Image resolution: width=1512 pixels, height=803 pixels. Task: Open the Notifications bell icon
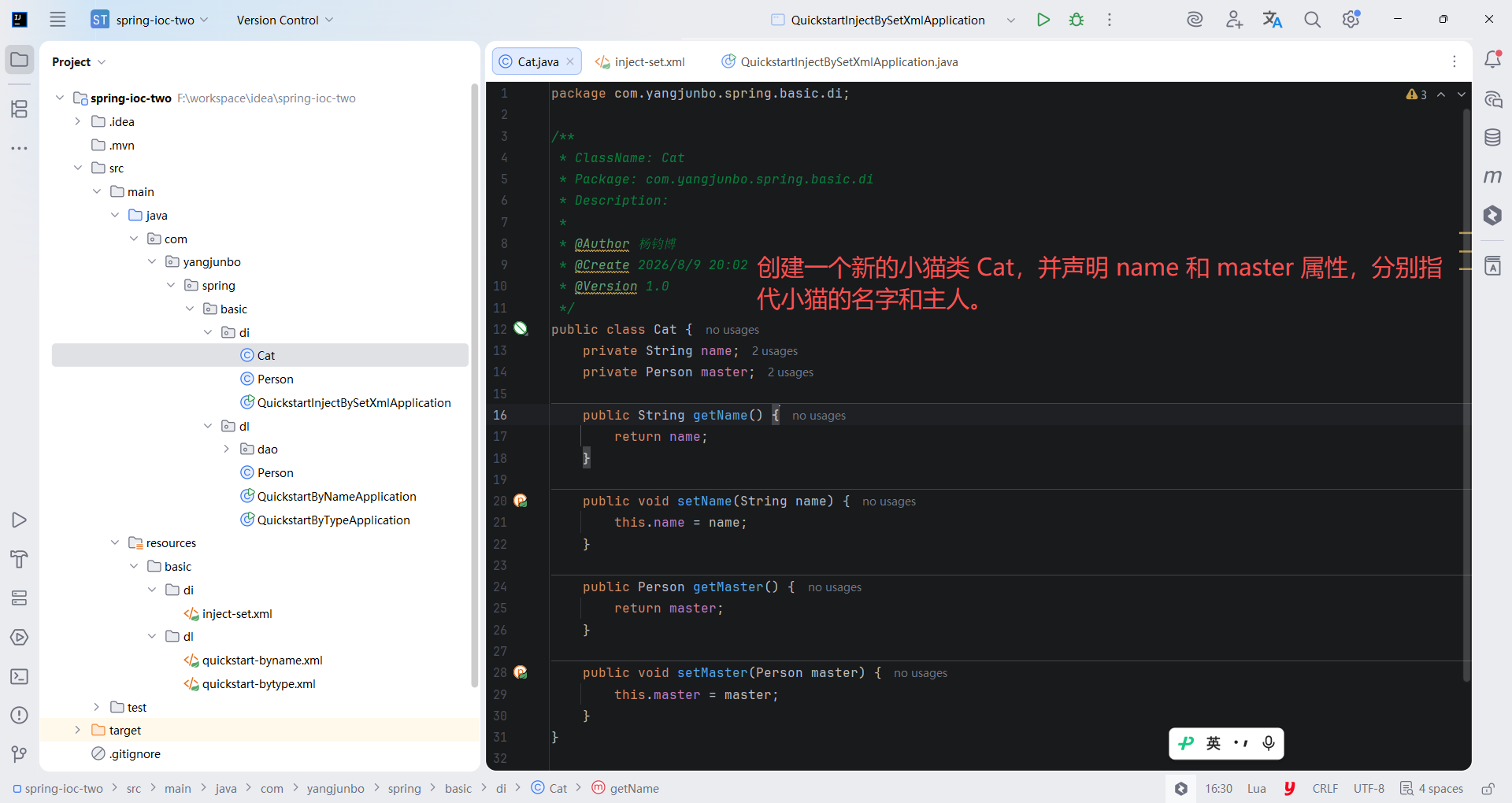(x=1492, y=59)
